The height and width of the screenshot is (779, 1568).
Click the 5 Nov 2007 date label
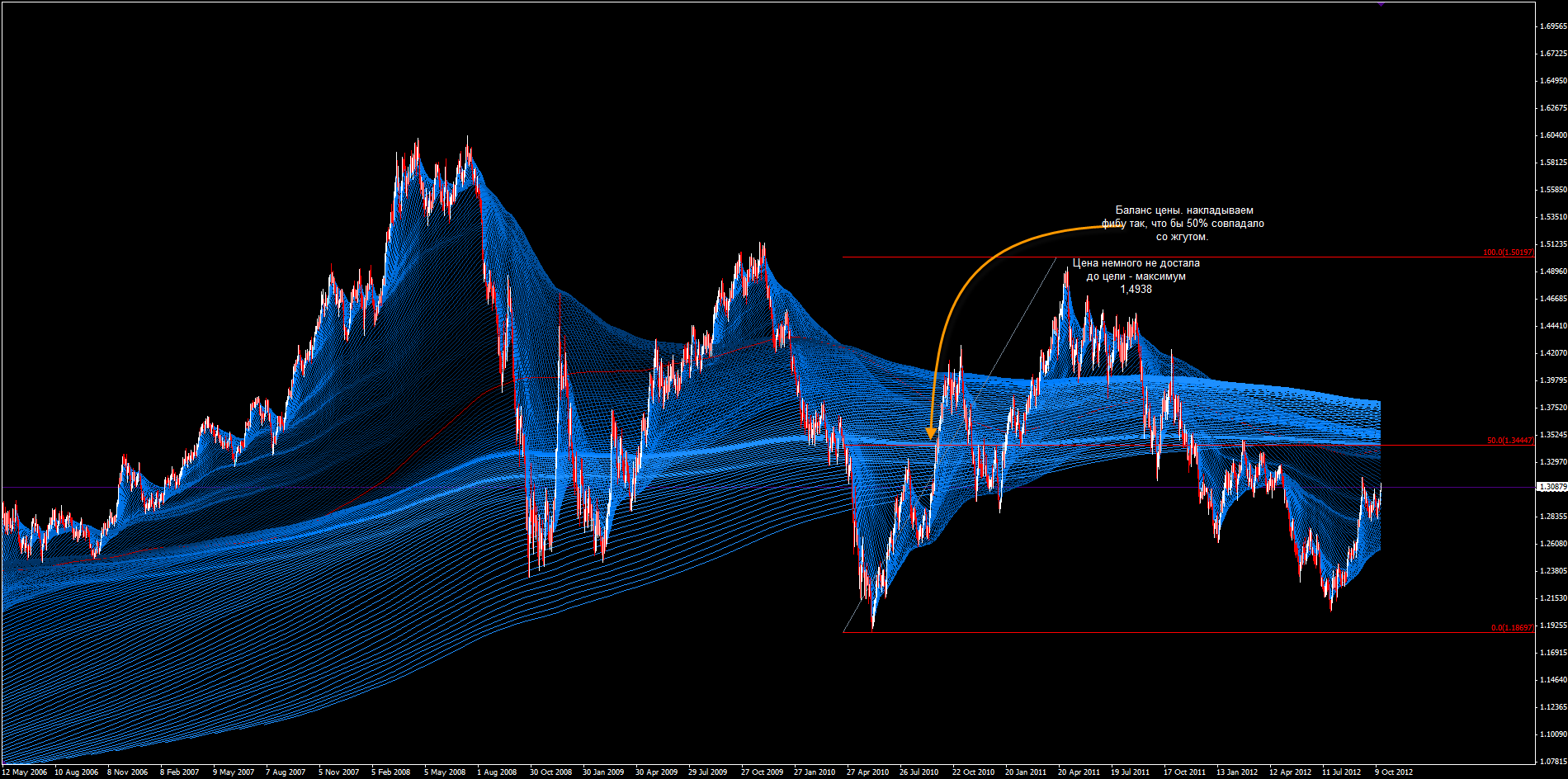[339, 772]
